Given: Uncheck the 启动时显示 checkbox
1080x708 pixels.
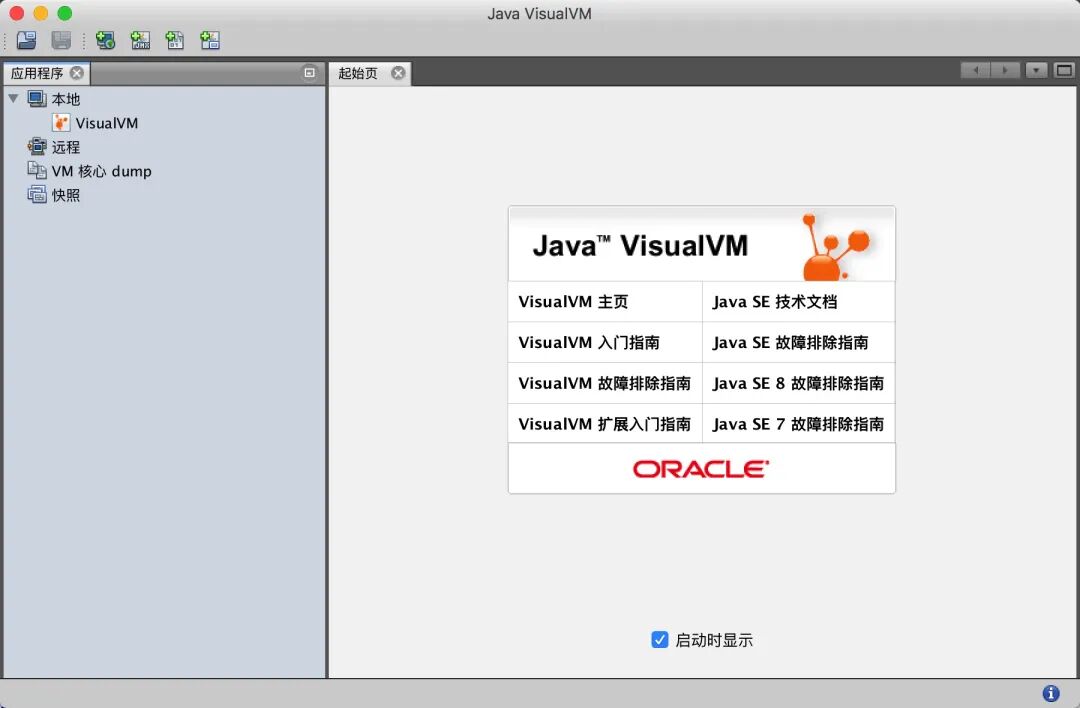Looking at the screenshot, I should click(x=659, y=640).
